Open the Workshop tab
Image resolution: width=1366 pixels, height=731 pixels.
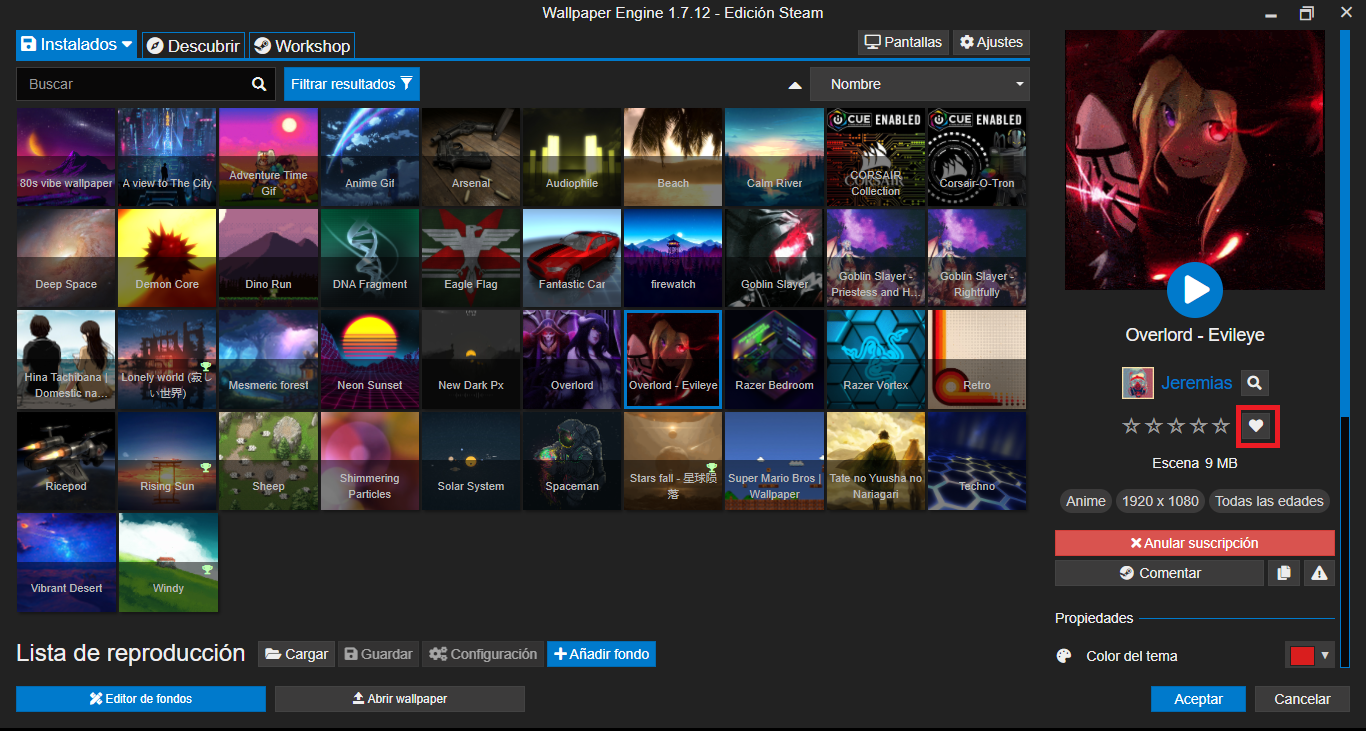302,45
